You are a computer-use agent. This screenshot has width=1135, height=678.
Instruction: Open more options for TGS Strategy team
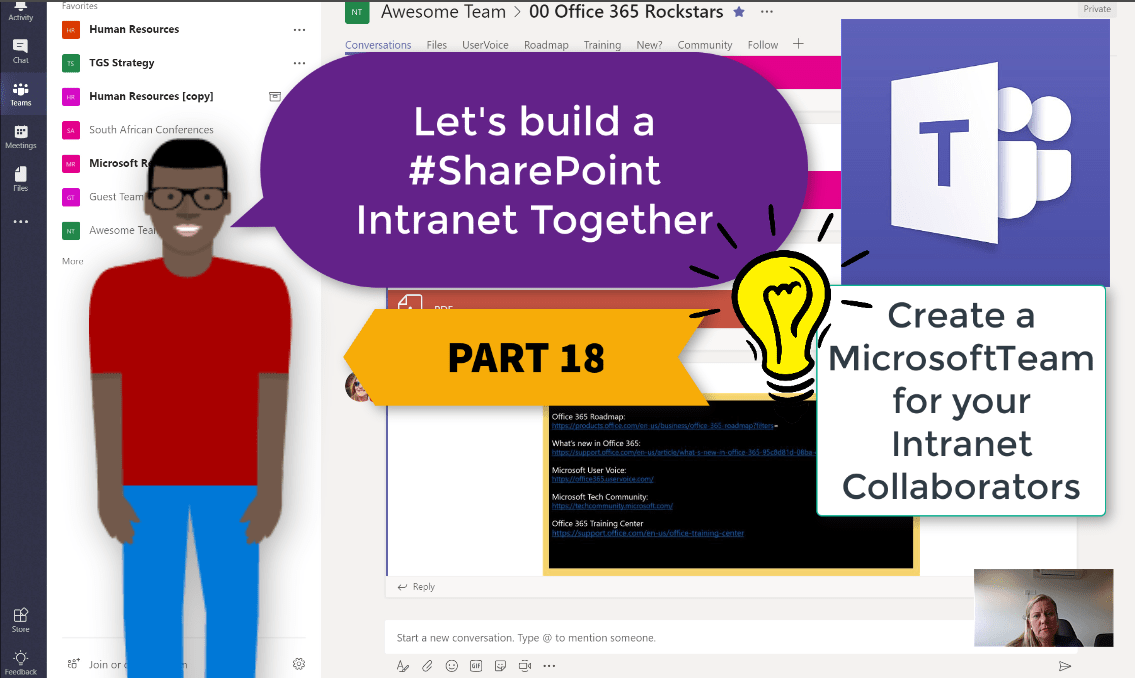(299, 63)
